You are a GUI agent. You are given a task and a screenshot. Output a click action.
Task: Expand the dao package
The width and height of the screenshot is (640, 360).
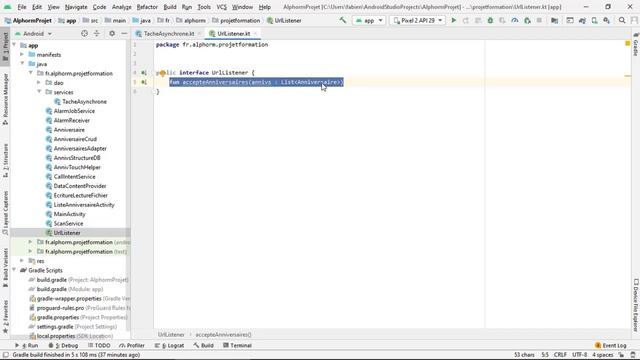click(x=39, y=83)
